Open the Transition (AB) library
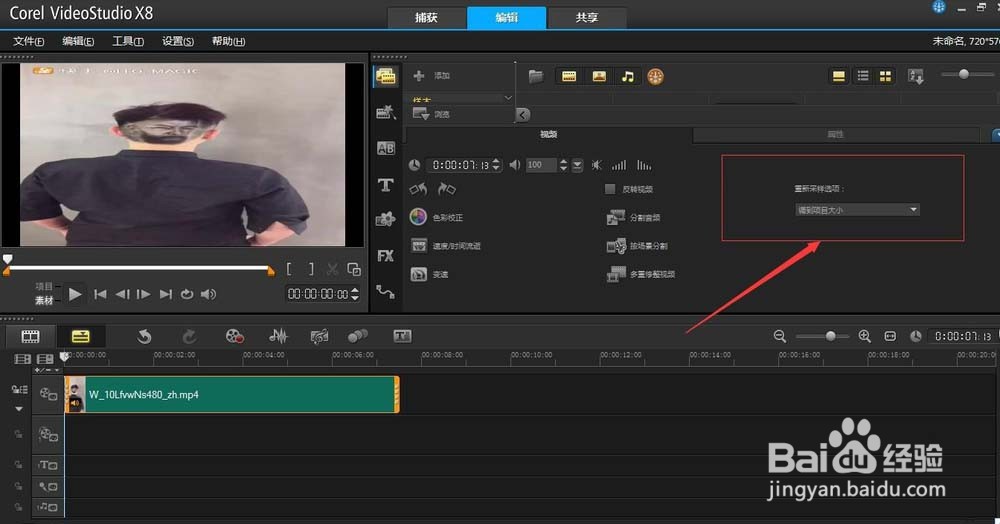 [x=385, y=149]
